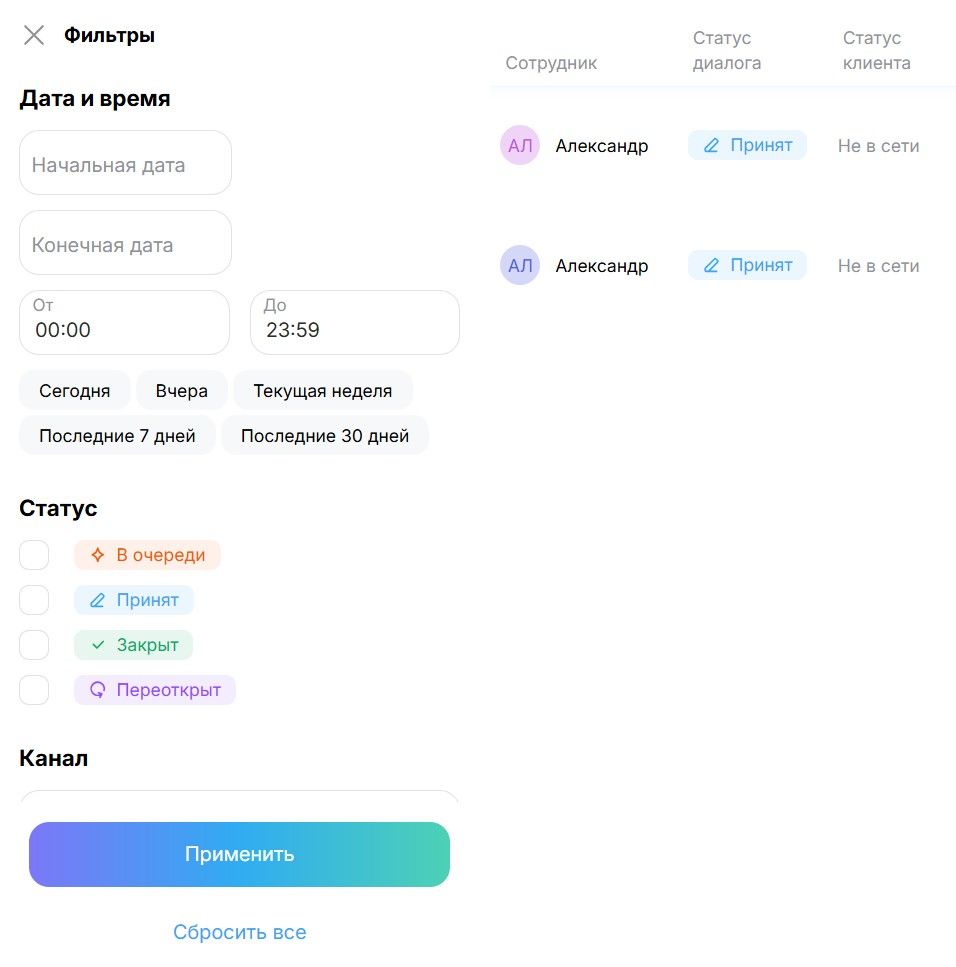Image resolution: width=956 pixels, height=967 pixels.
Task: Click the blue АЛ avatar in second row
Action: [520, 266]
